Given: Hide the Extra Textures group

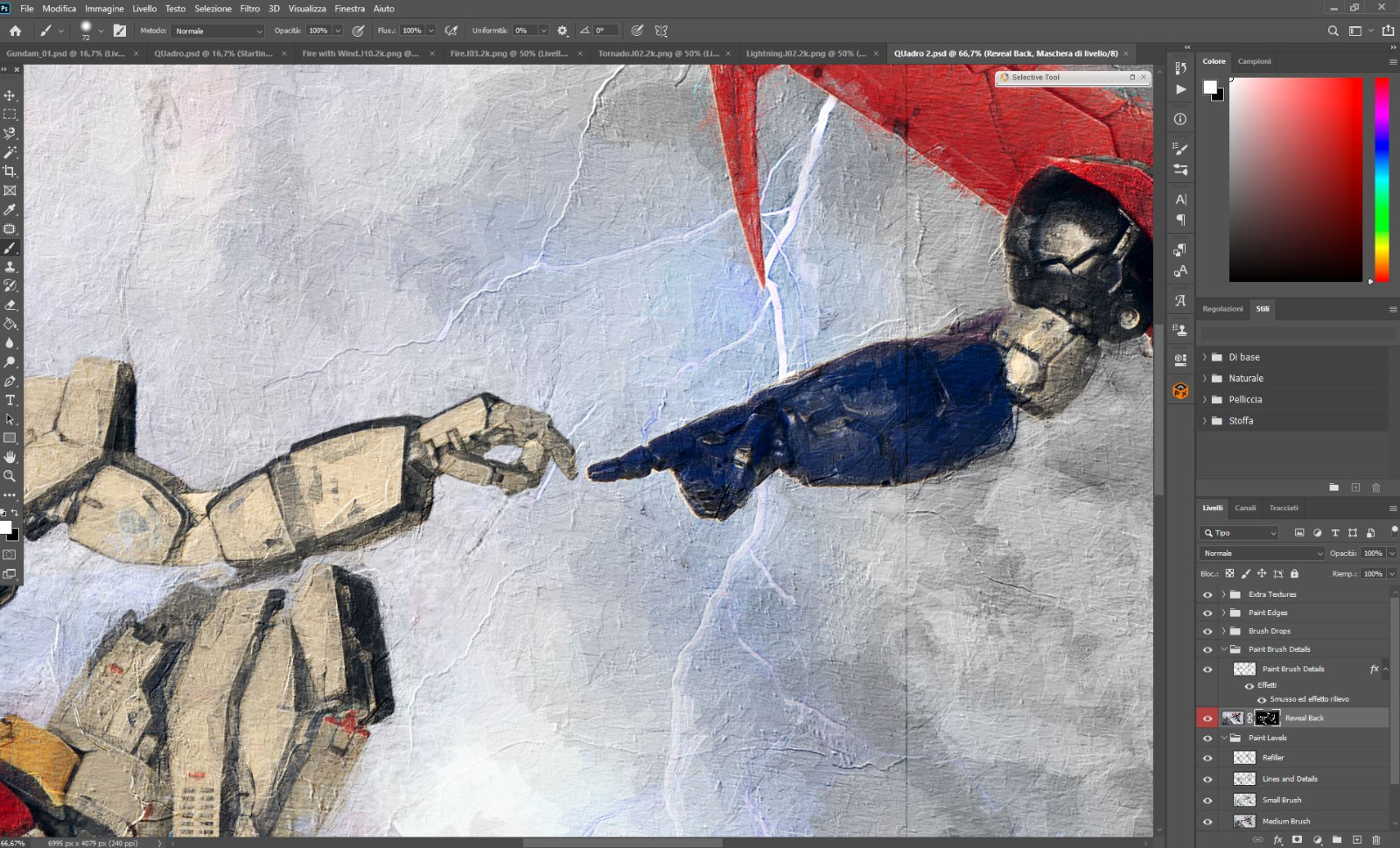Looking at the screenshot, I should (1207, 595).
